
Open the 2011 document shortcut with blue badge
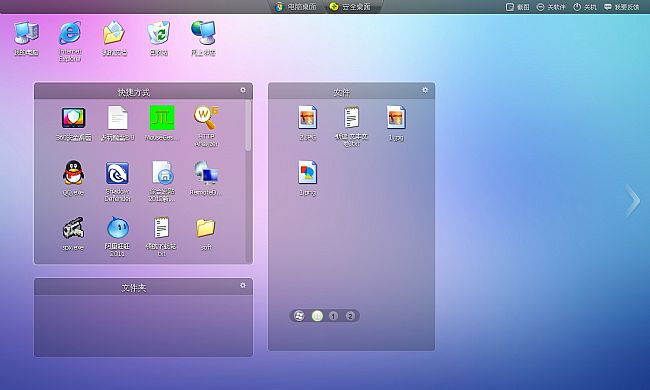point(162,182)
